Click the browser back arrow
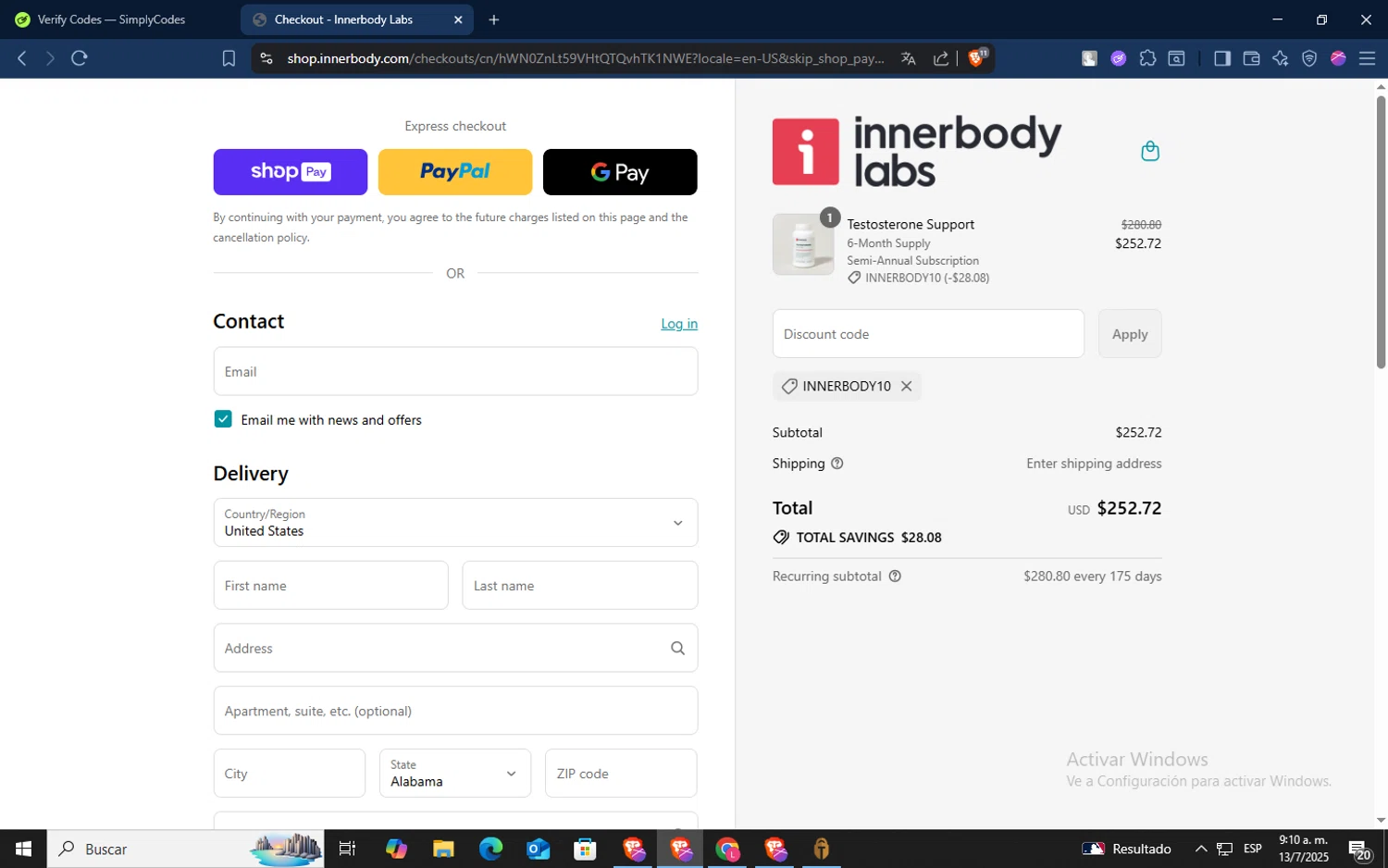Viewport: 1388px width, 868px height. [x=22, y=58]
